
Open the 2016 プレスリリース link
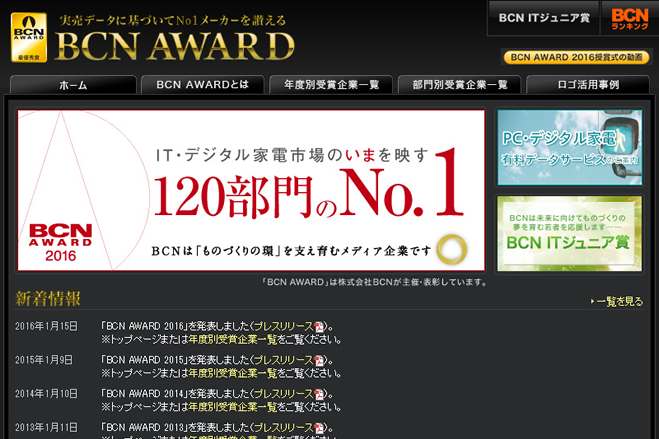(284, 326)
